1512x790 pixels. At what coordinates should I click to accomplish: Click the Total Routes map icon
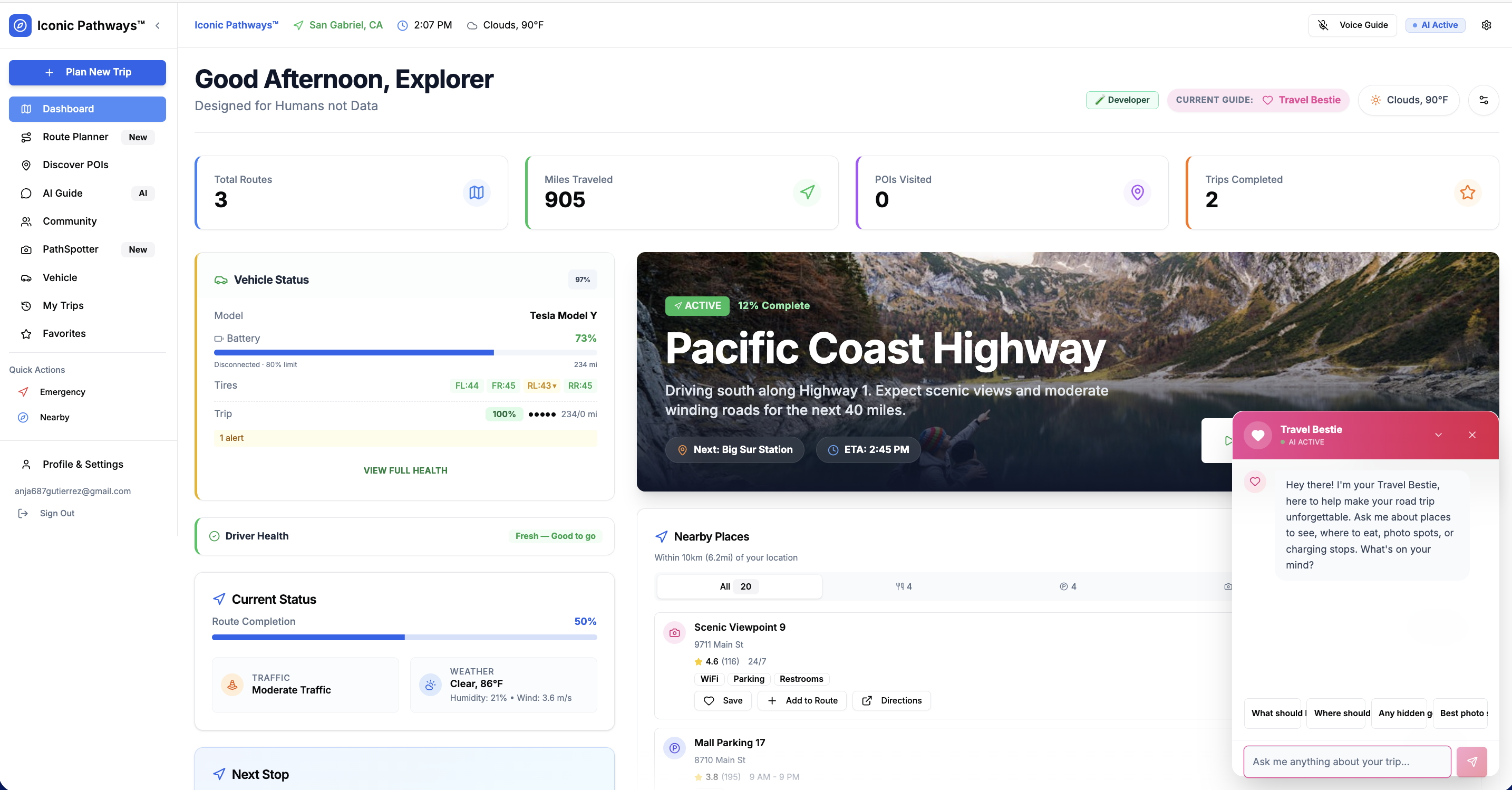(x=477, y=192)
